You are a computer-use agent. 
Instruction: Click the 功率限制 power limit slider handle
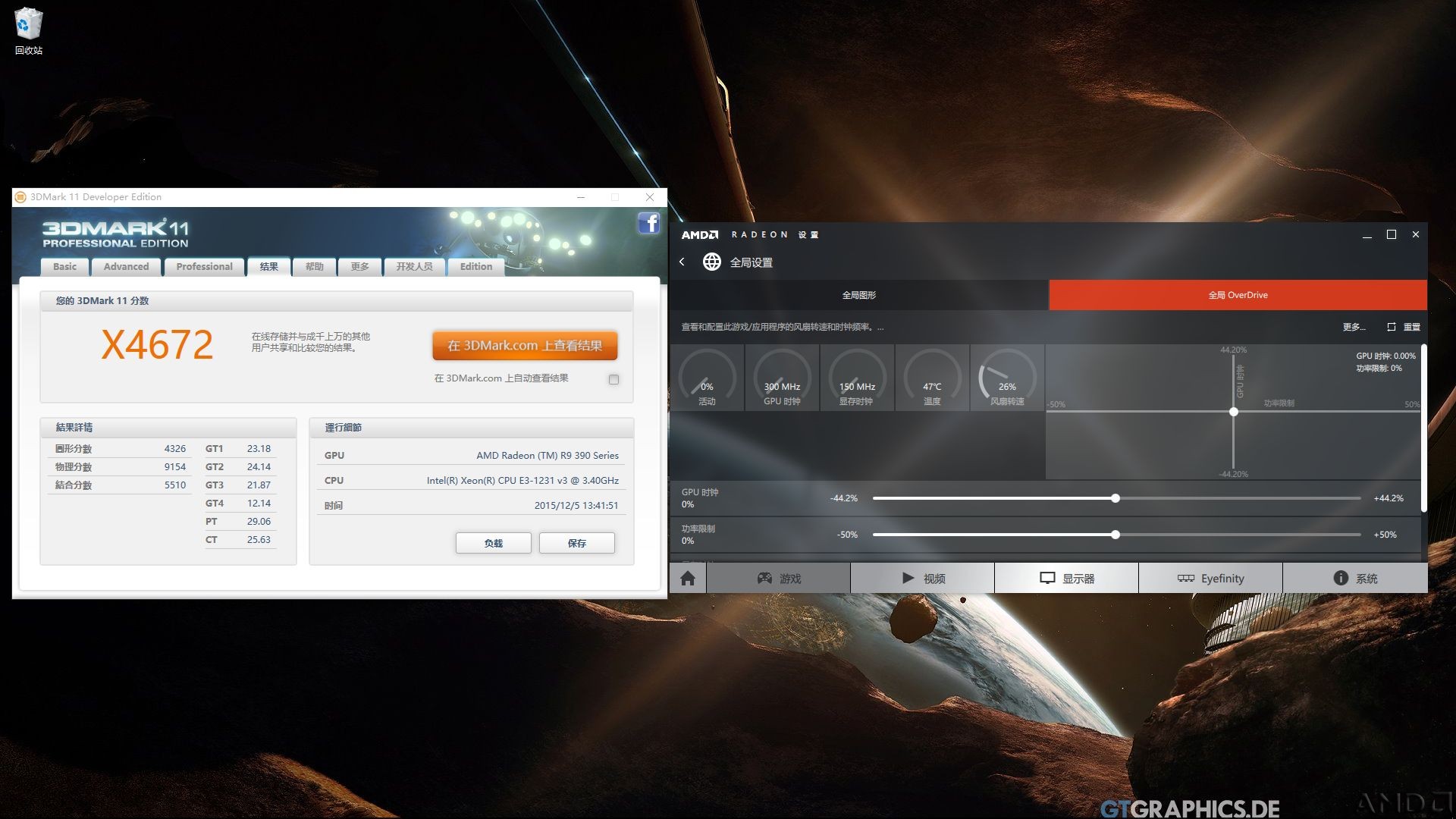coord(1116,535)
